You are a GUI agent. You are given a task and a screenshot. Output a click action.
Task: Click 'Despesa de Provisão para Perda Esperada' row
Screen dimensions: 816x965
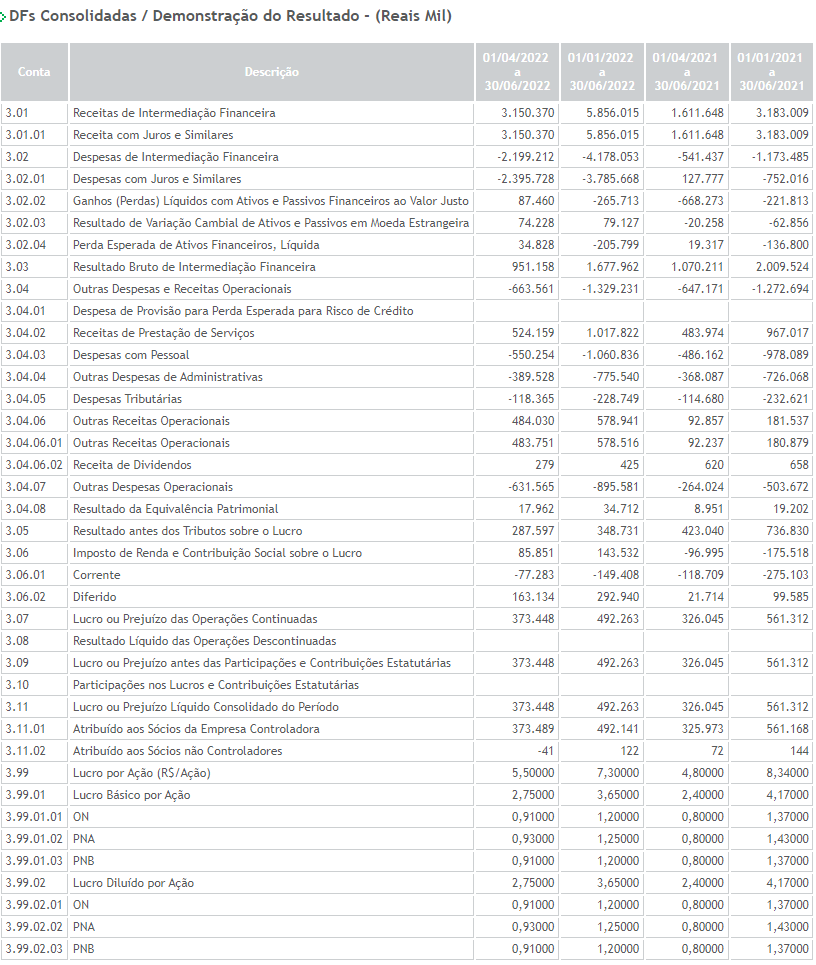pos(407,311)
